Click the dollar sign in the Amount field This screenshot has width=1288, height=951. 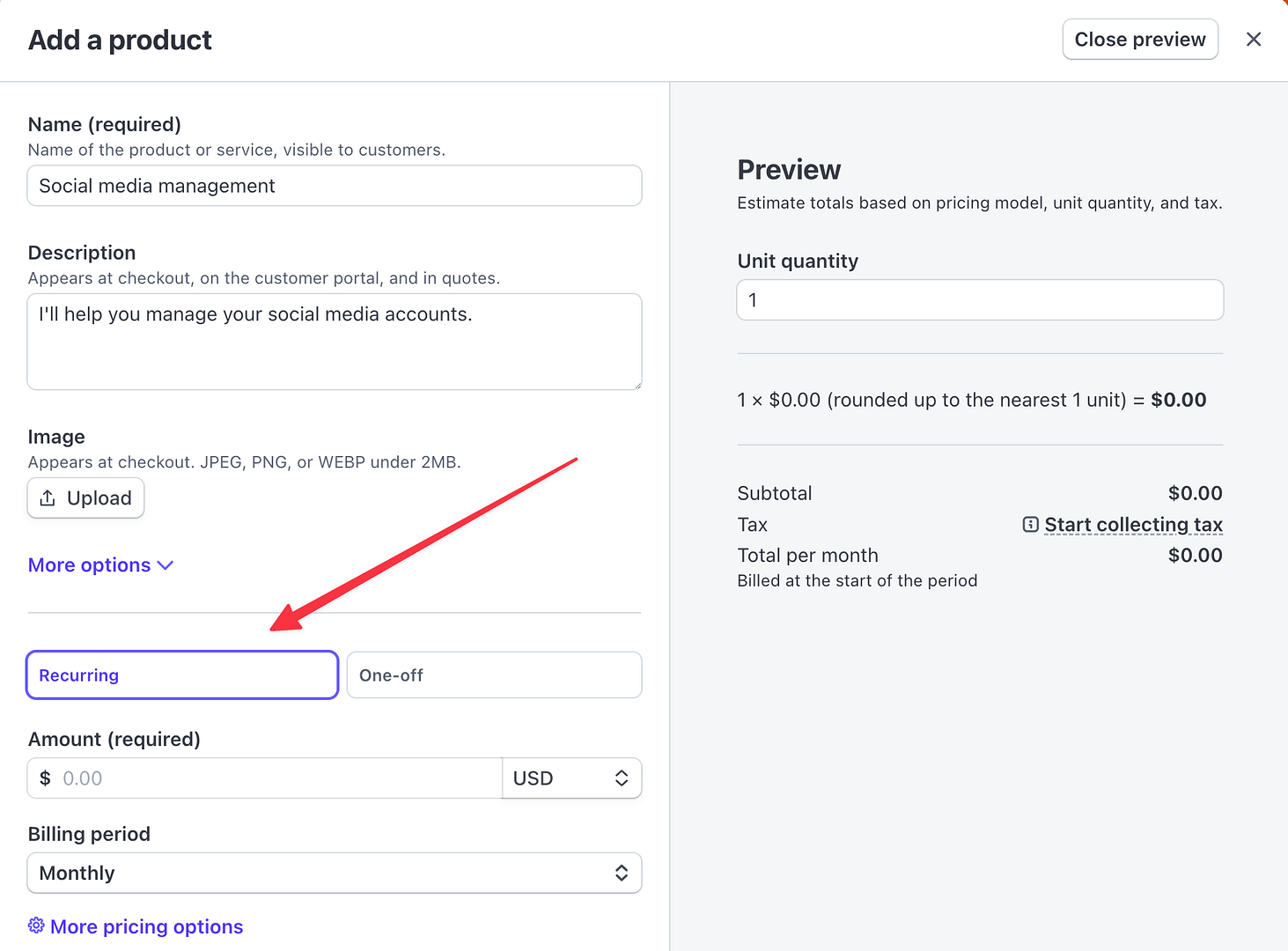pos(45,778)
